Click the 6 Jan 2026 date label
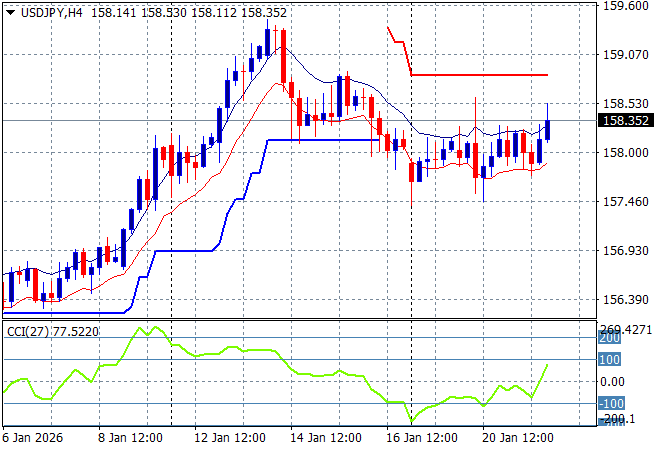Viewport: 660px width, 450px height. click(32, 438)
